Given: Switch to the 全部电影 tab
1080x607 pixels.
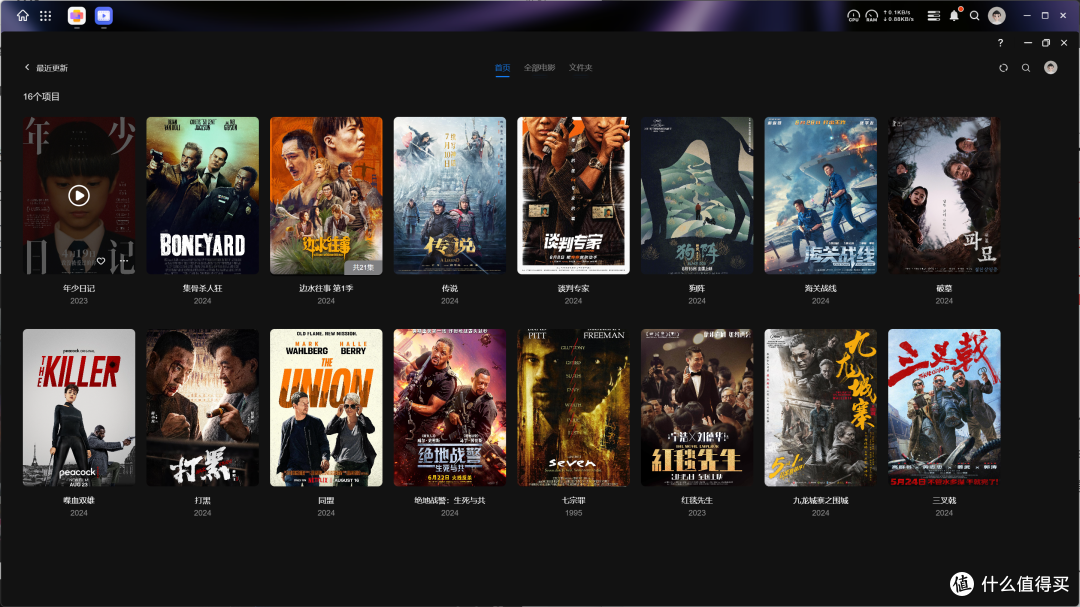Looking at the screenshot, I should pos(539,68).
